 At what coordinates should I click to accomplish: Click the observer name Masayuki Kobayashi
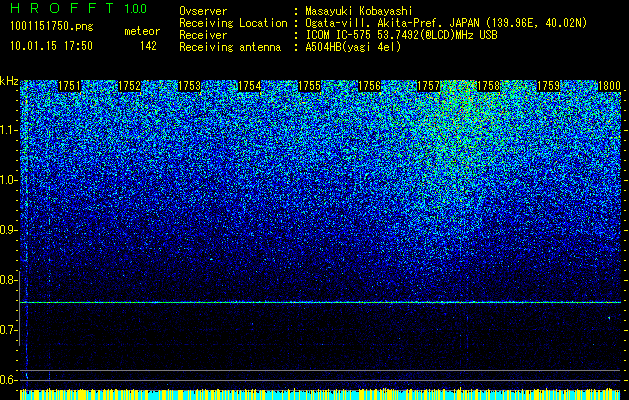(x=359, y=11)
